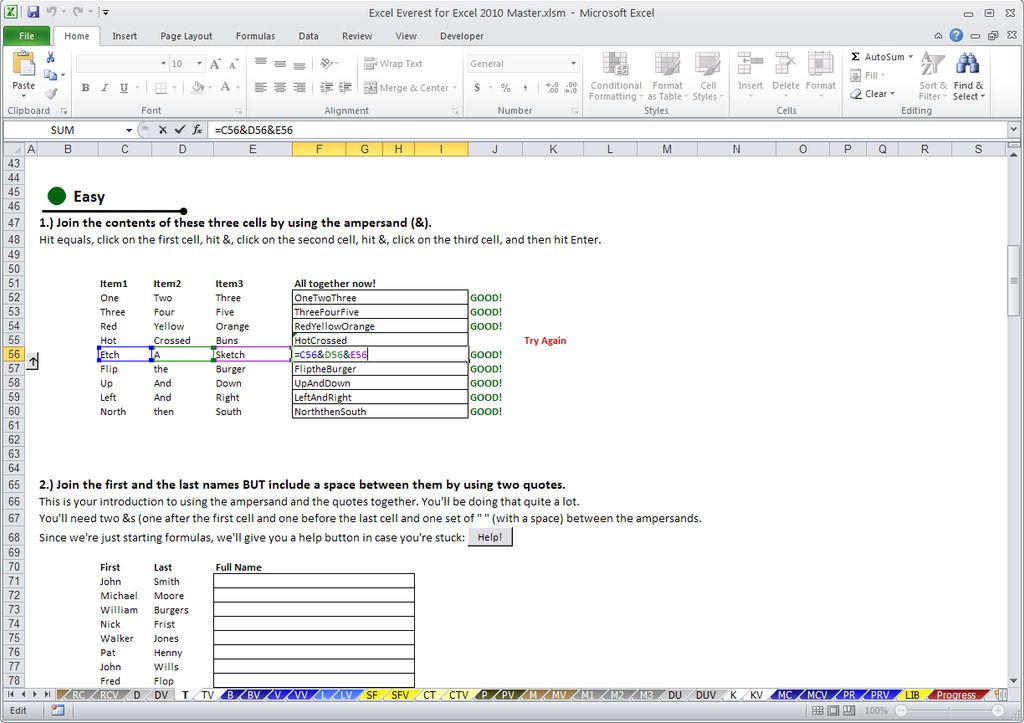Toggle Wrap Text option
Screen dimensions: 1024x723
tap(393, 63)
